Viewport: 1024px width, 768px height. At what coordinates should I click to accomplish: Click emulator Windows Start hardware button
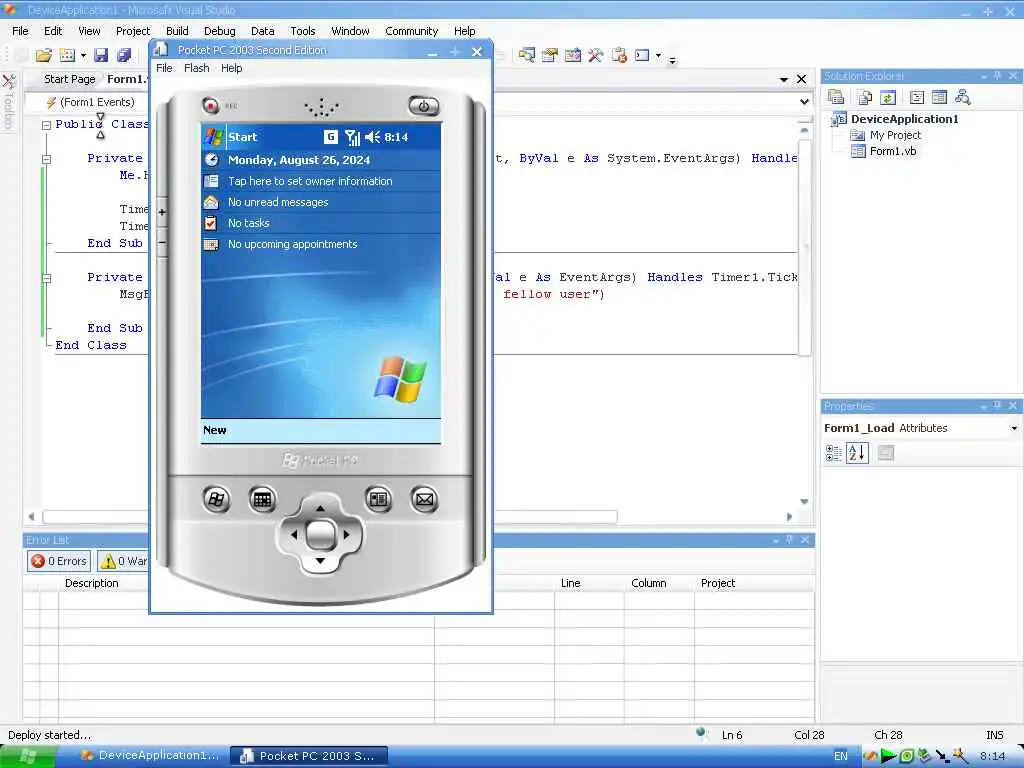tap(216, 500)
